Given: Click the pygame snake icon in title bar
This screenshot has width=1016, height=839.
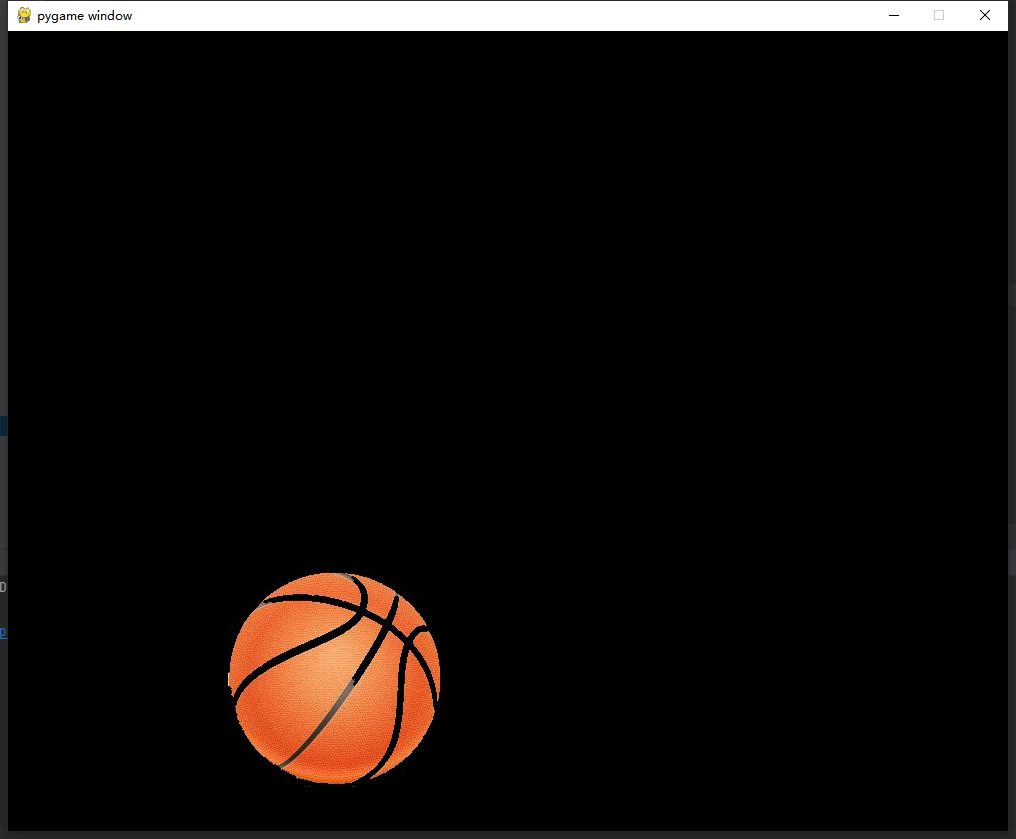Looking at the screenshot, I should click(24, 16).
